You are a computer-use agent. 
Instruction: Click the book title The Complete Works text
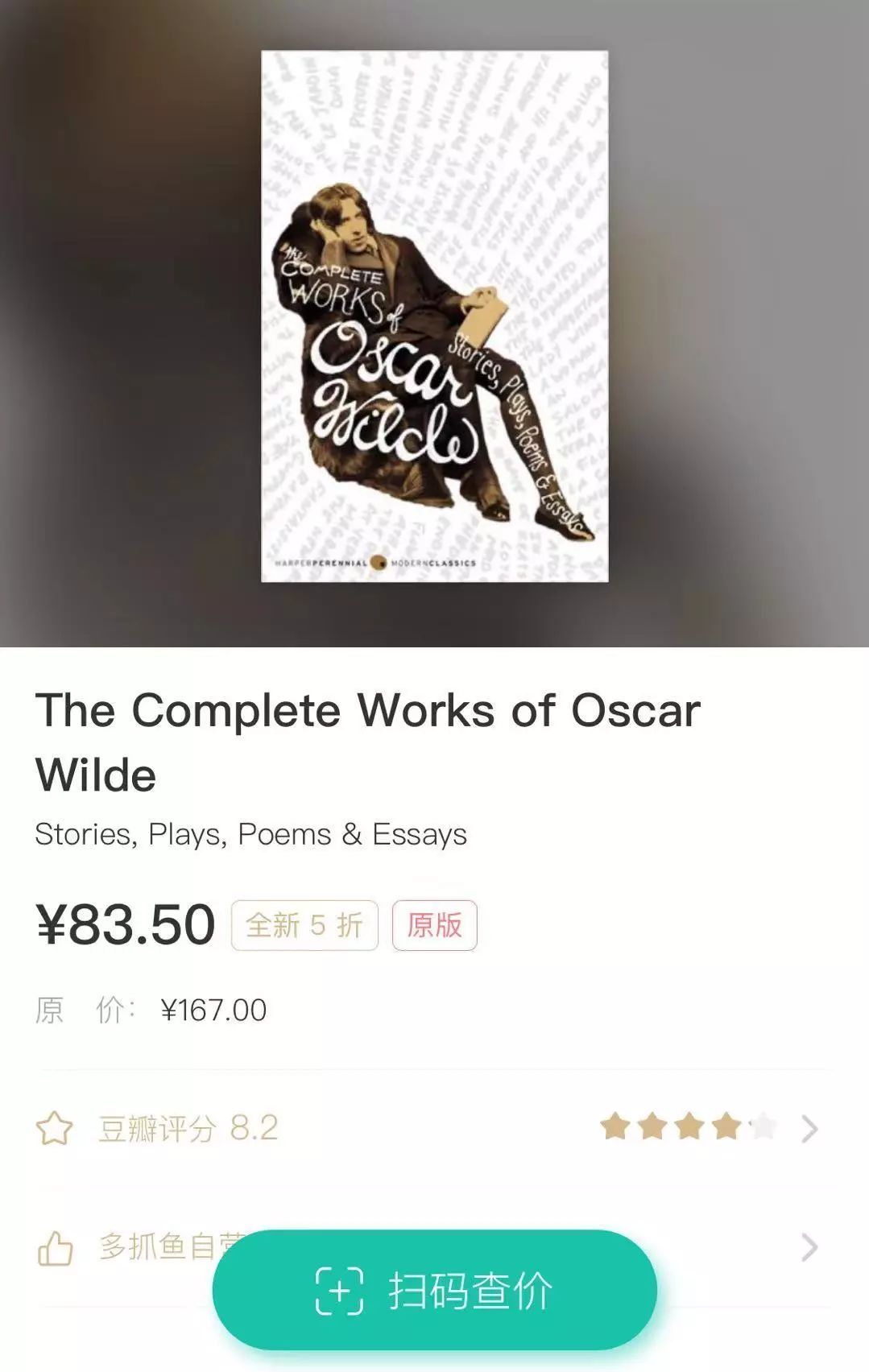[x=367, y=742]
